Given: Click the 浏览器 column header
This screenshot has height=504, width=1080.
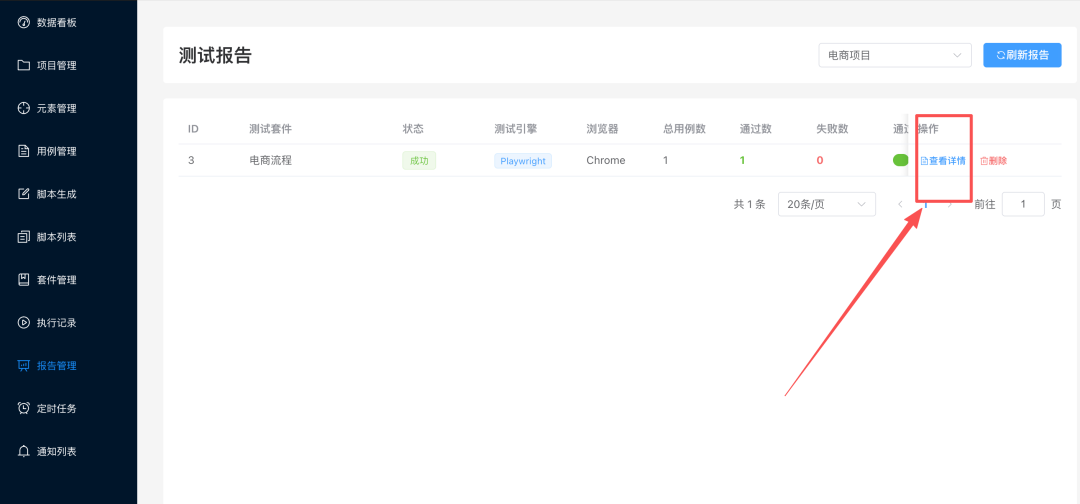Looking at the screenshot, I should (602, 129).
